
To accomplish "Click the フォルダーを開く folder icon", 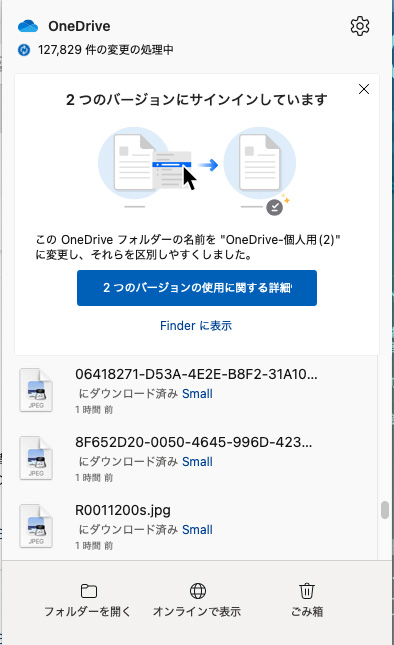I will coord(88,591).
